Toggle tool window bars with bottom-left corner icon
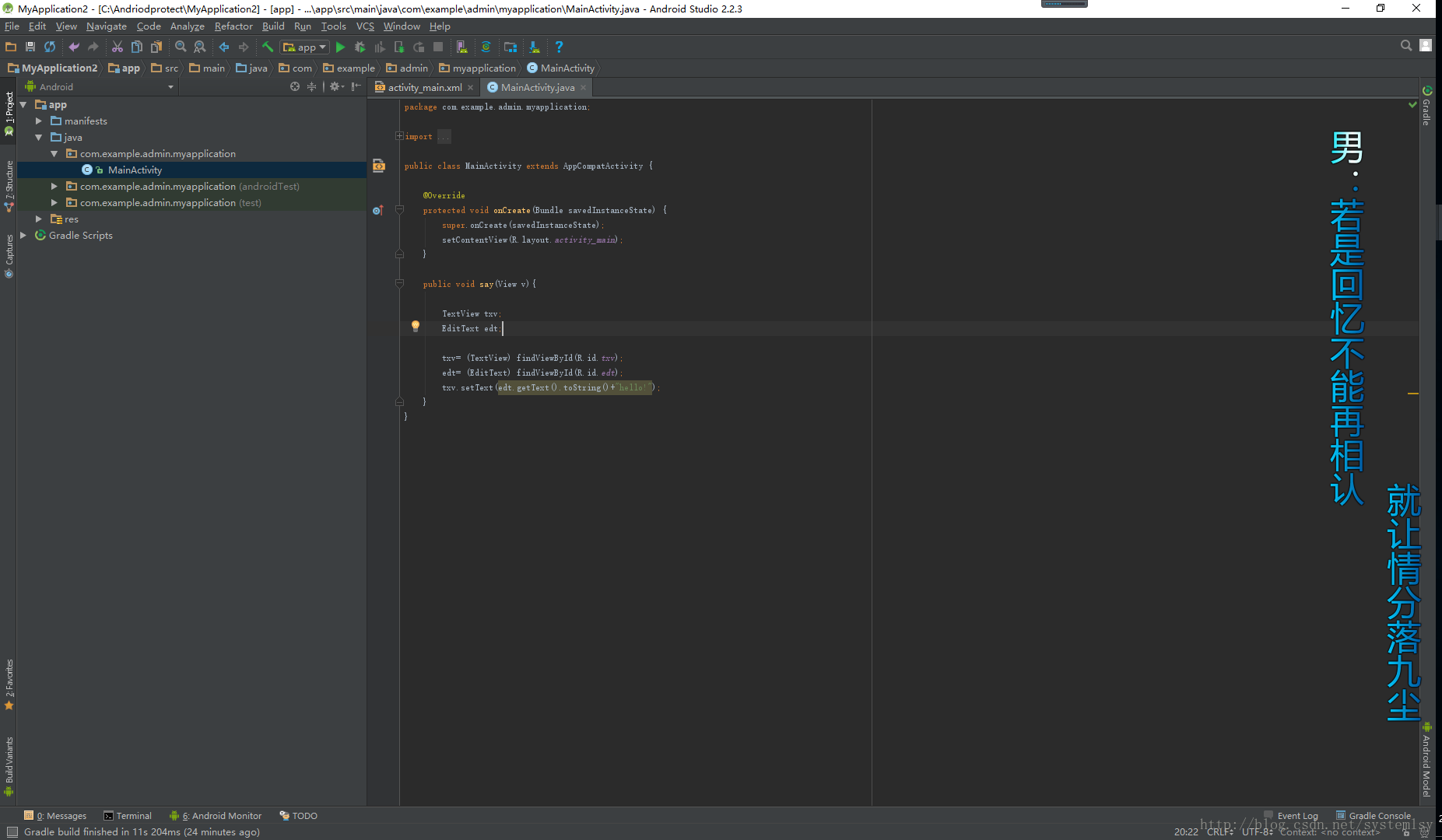This screenshot has width=1442, height=840. pyautogui.click(x=12, y=831)
